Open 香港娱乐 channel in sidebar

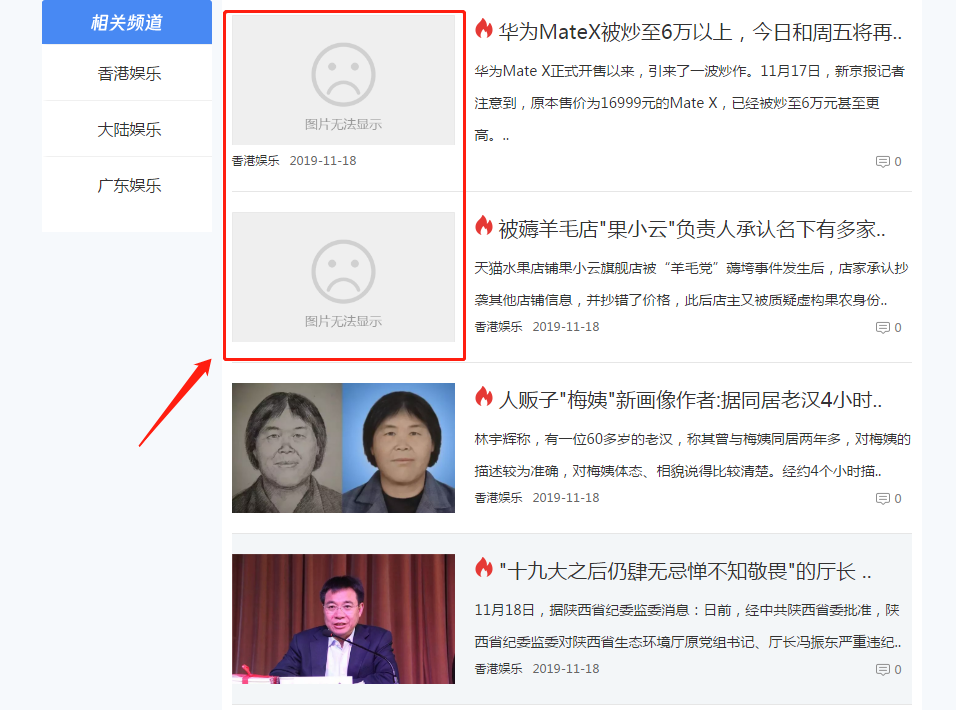point(129,73)
